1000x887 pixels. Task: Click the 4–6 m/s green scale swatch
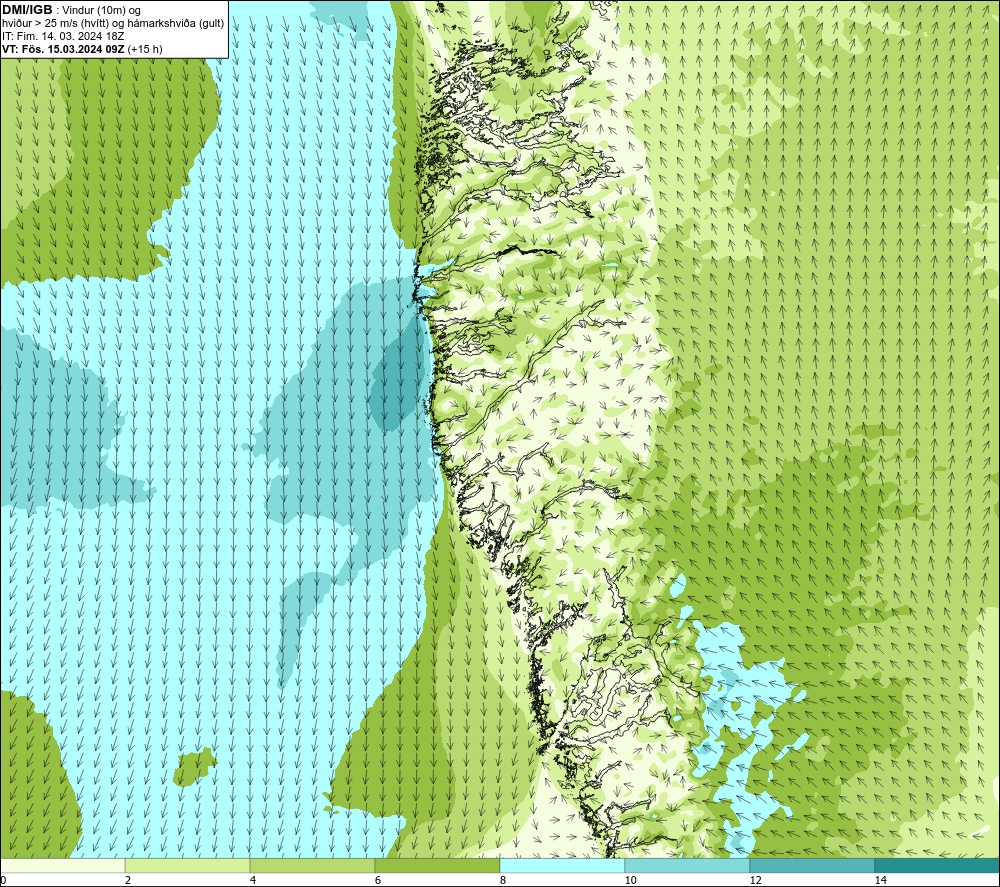312,865
